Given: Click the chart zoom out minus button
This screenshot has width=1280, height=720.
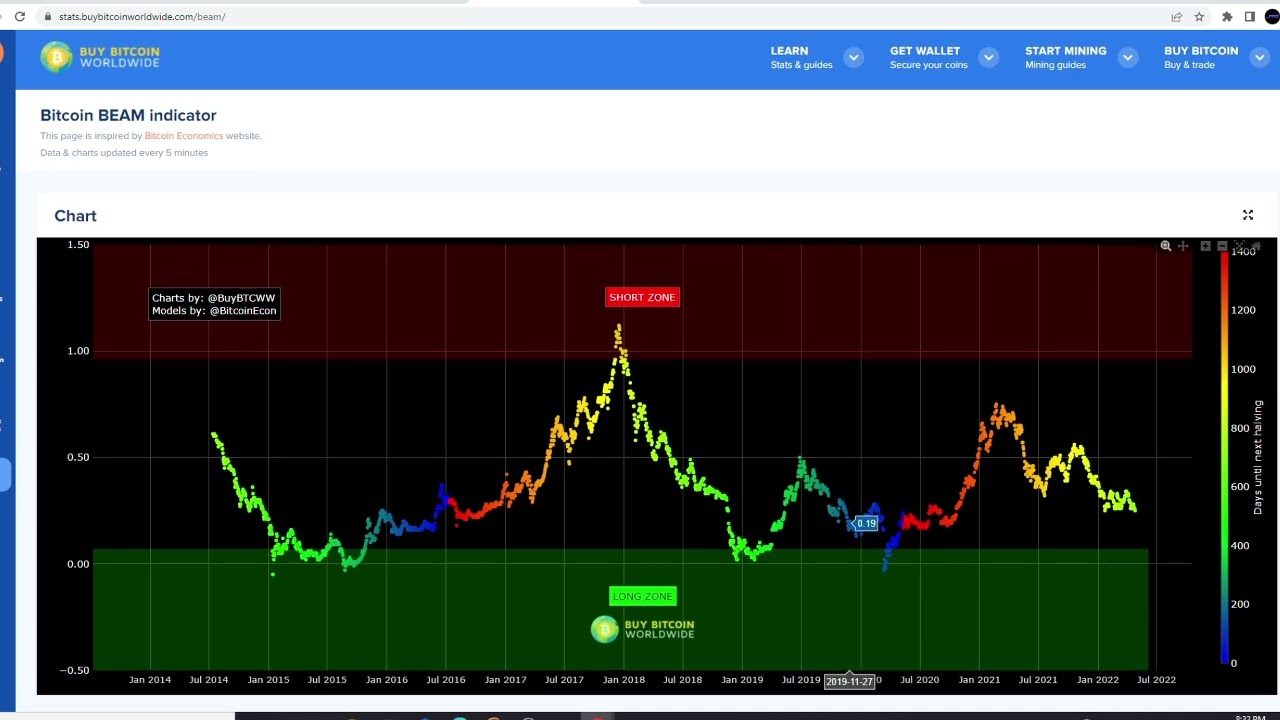Looking at the screenshot, I should [1222, 246].
